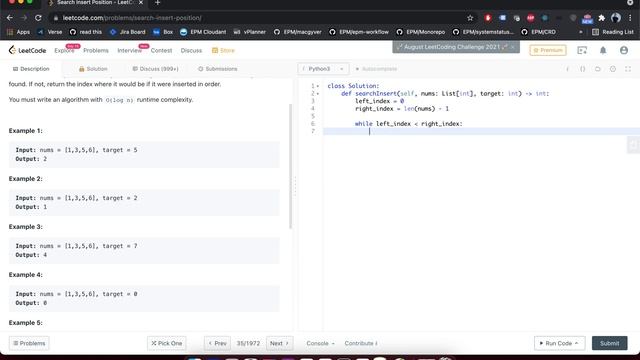Screen dimensions: 640x360
Task: Switch to the Solution tab
Action: click(x=93, y=69)
